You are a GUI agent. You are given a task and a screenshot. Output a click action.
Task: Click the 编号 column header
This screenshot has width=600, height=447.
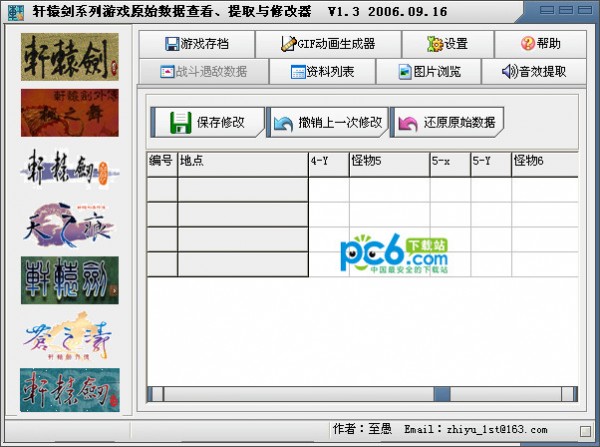click(x=162, y=164)
